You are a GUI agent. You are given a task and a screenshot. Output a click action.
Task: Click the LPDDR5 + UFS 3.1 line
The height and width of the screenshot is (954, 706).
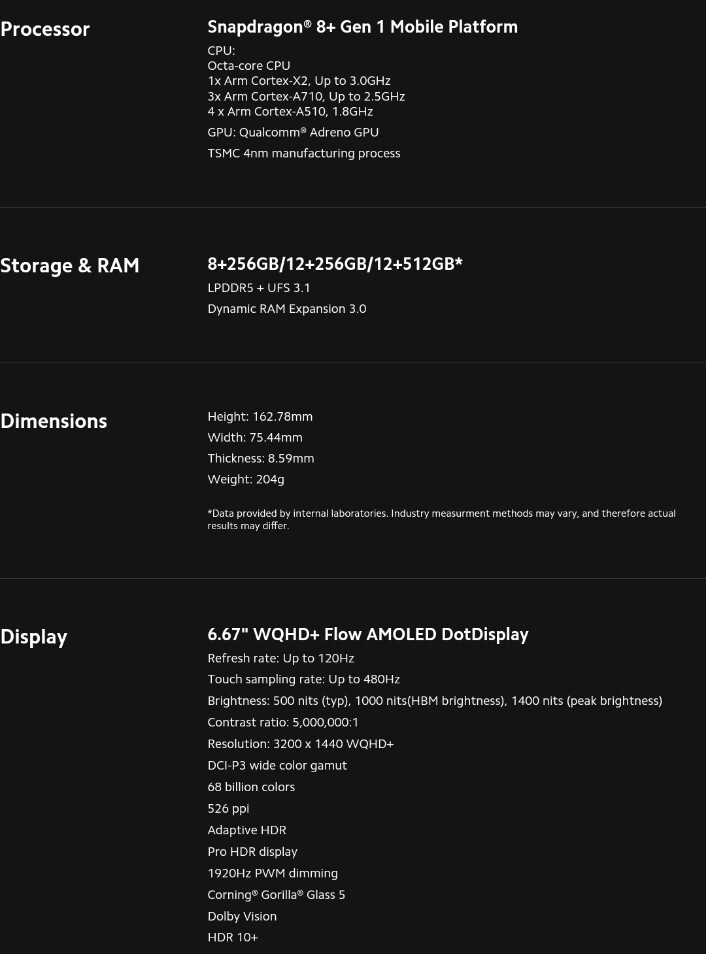tap(259, 288)
